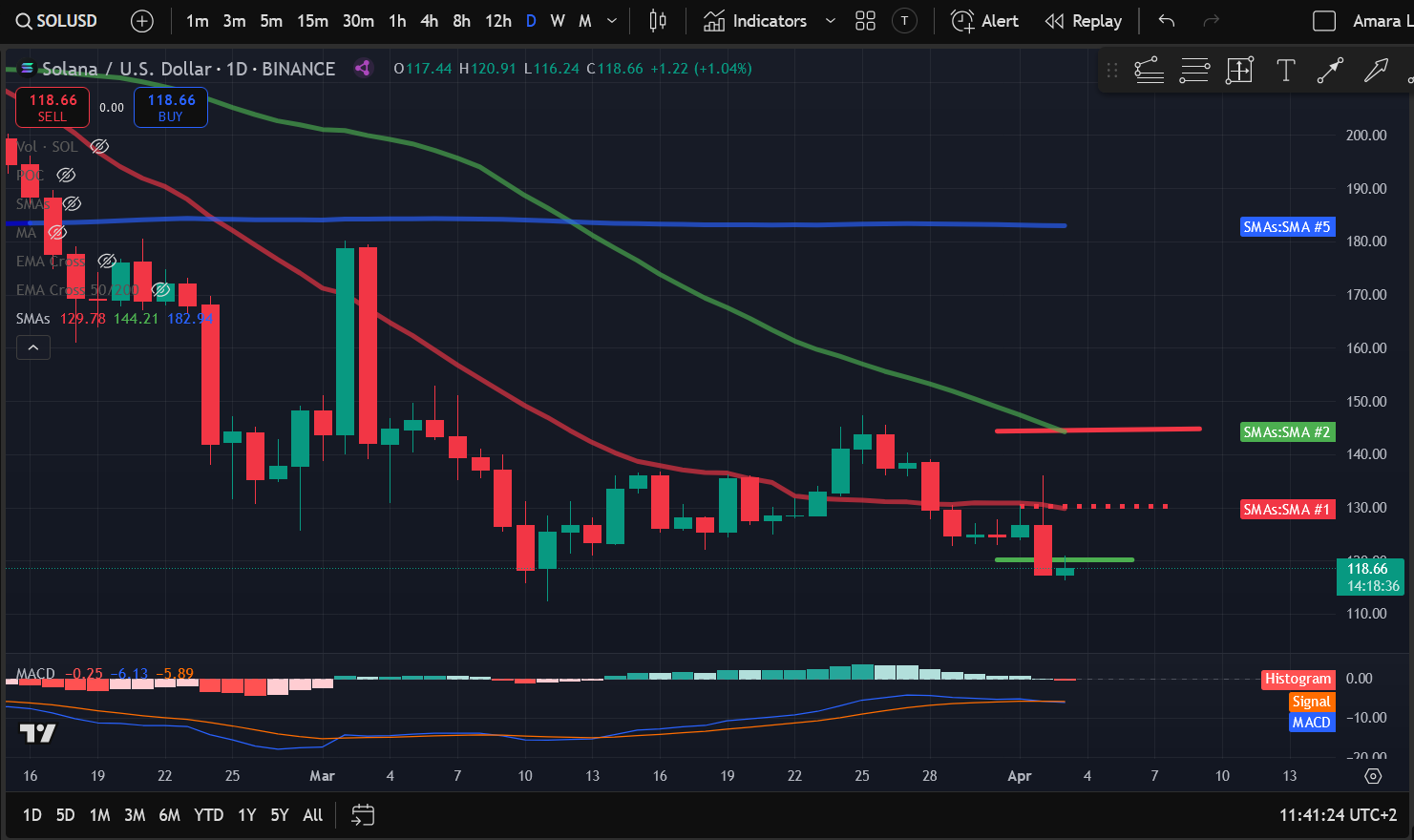The width and height of the screenshot is (1414, 840).
Task: Toggle visibility of EMA Cross 50/200 indicator
Action: 161,289
